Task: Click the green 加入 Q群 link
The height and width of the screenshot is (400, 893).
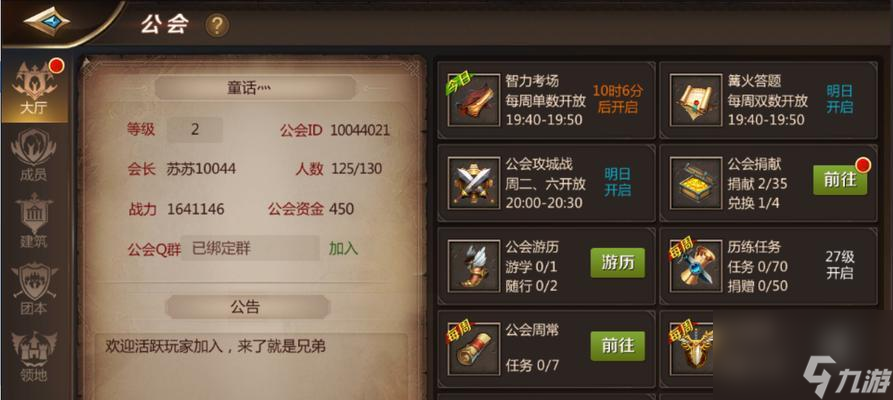Action: [343, 248]
